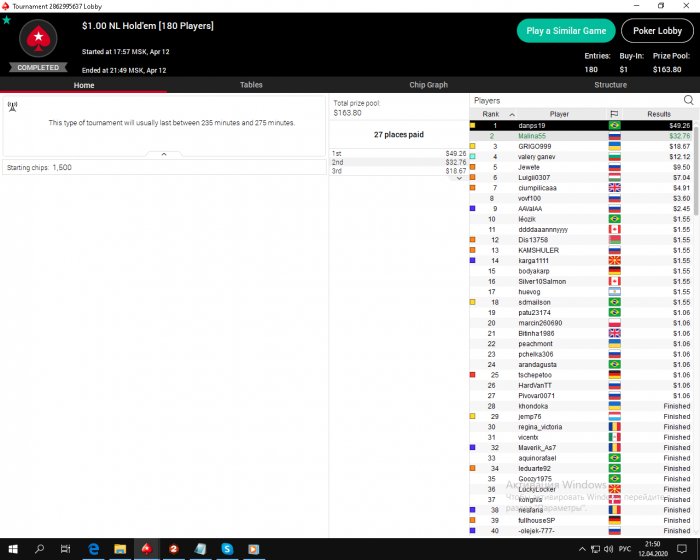
Task: Open the Chip Graph tab
Action: (x=428, y=85)
